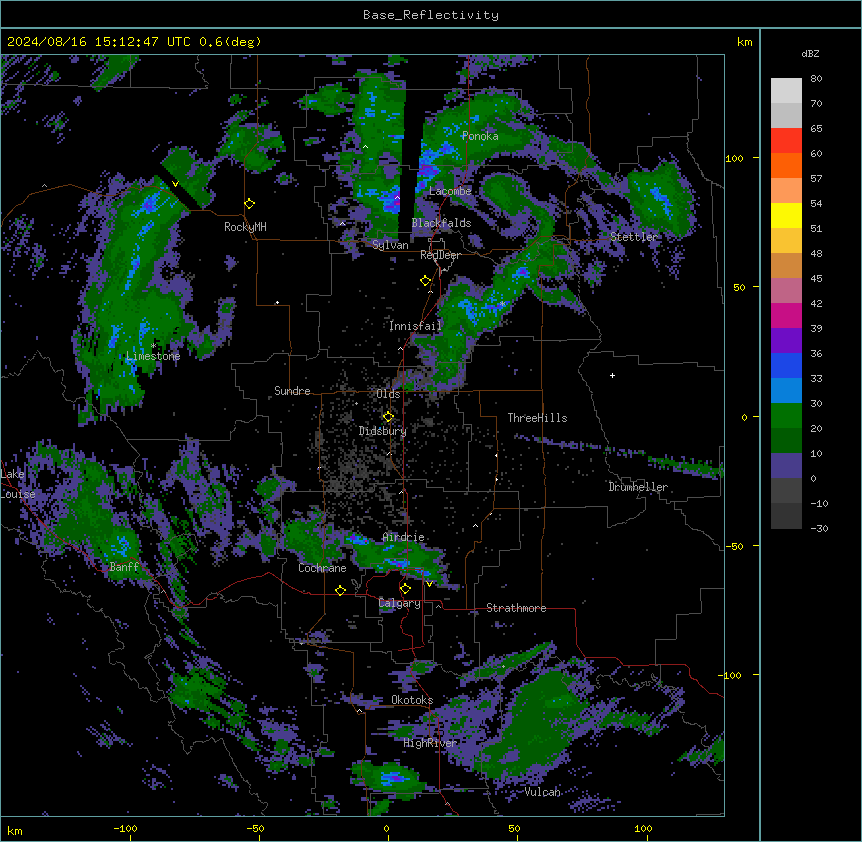Click the bright green swatch between 30 and 20
Image resolution: width=862 pixels, height=842 pixels.
point(786,416)
